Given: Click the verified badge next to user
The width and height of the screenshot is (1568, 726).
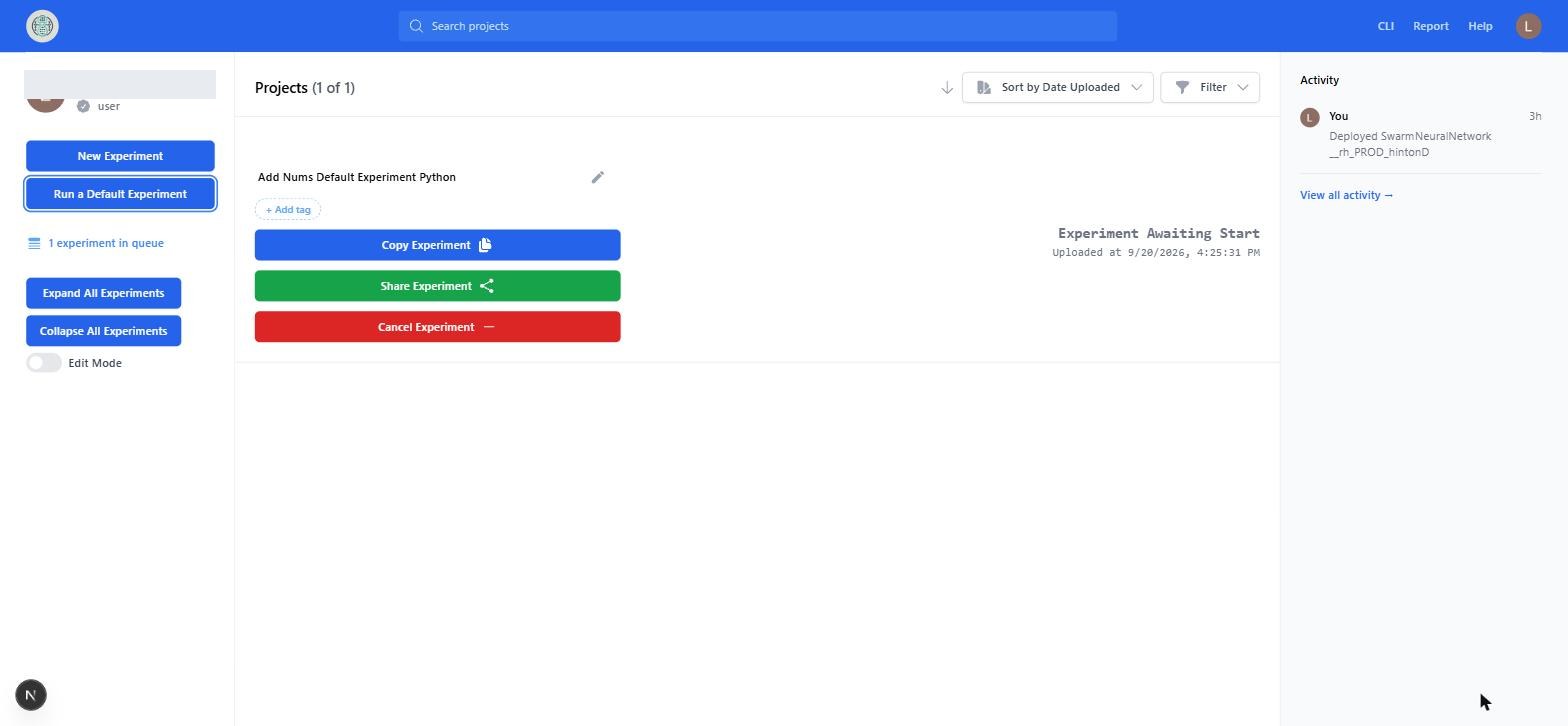Looking at the screenshot, I should click(83, 106).
